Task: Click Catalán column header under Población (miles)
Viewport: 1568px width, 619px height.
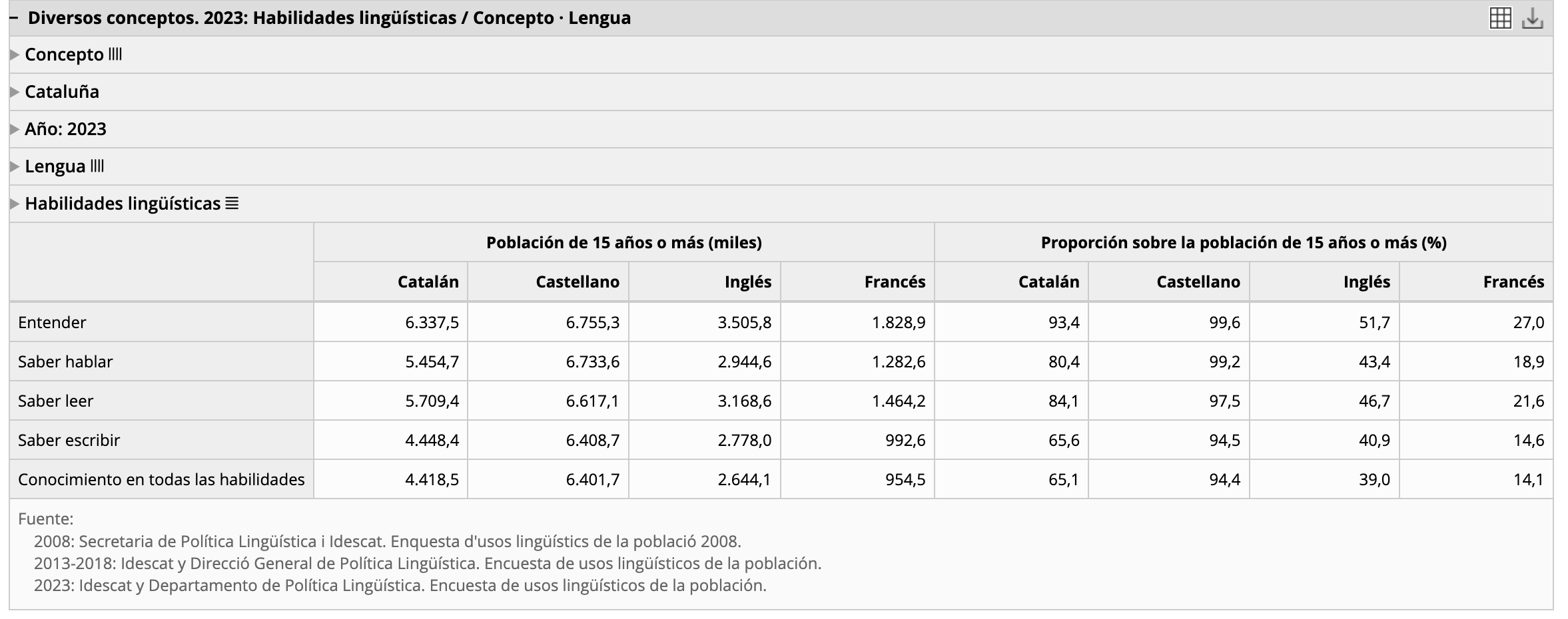Action: click(x=428, y=282)
